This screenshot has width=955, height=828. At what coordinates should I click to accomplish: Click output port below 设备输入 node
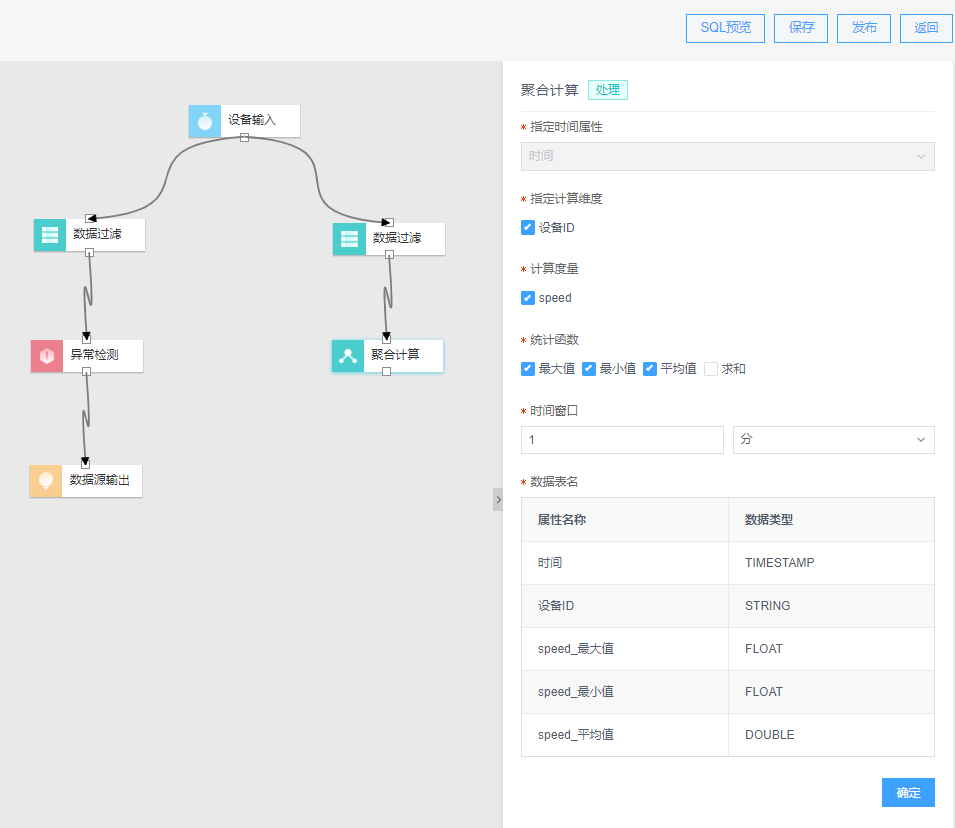tap(244, 138)
